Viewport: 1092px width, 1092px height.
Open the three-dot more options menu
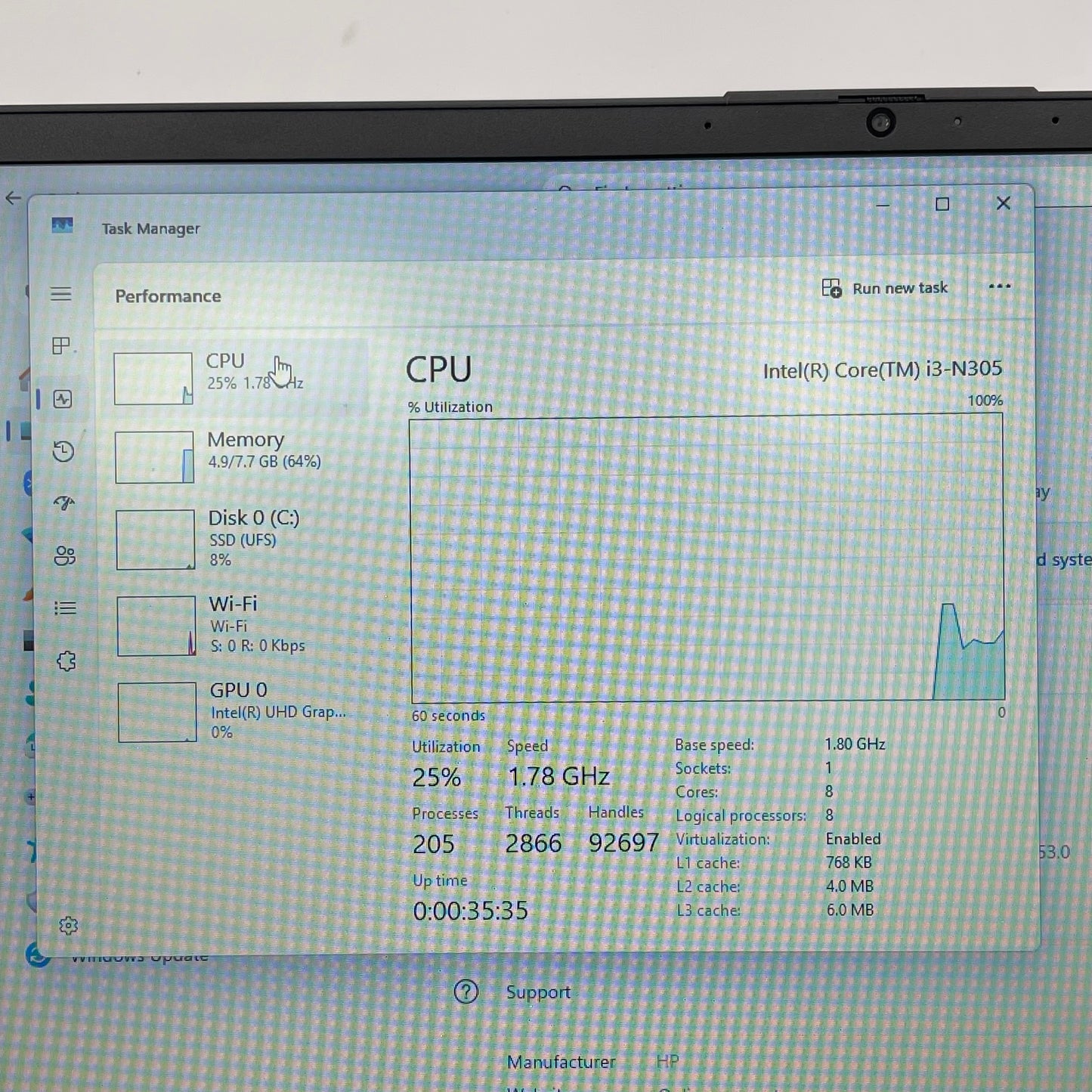[999, 286]
